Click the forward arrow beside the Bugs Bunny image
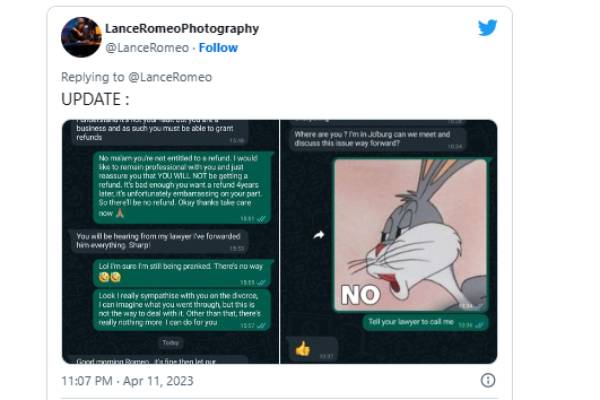 click(319, 234)
